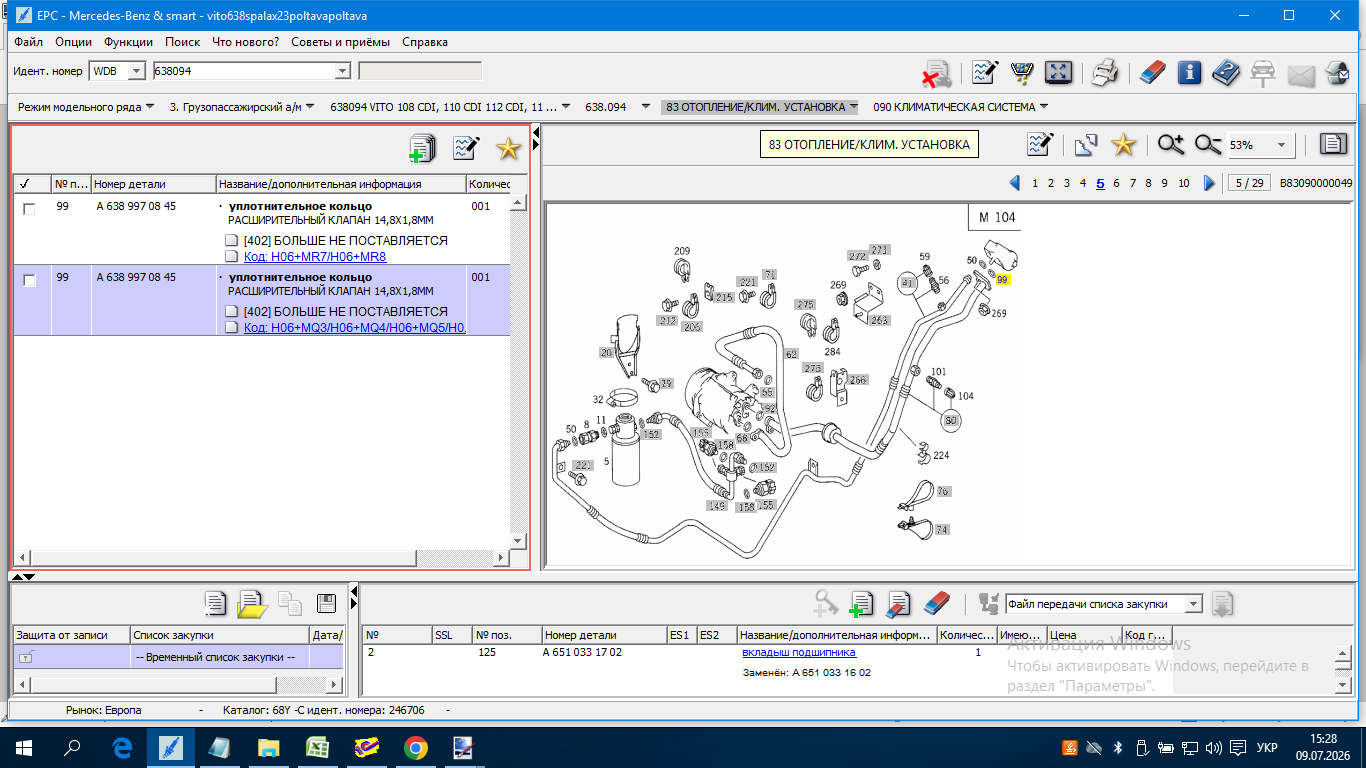The width and height of the screenshot is (1366, 768).
Task: Go to diagram page 10
Action: coord(1184,183)
